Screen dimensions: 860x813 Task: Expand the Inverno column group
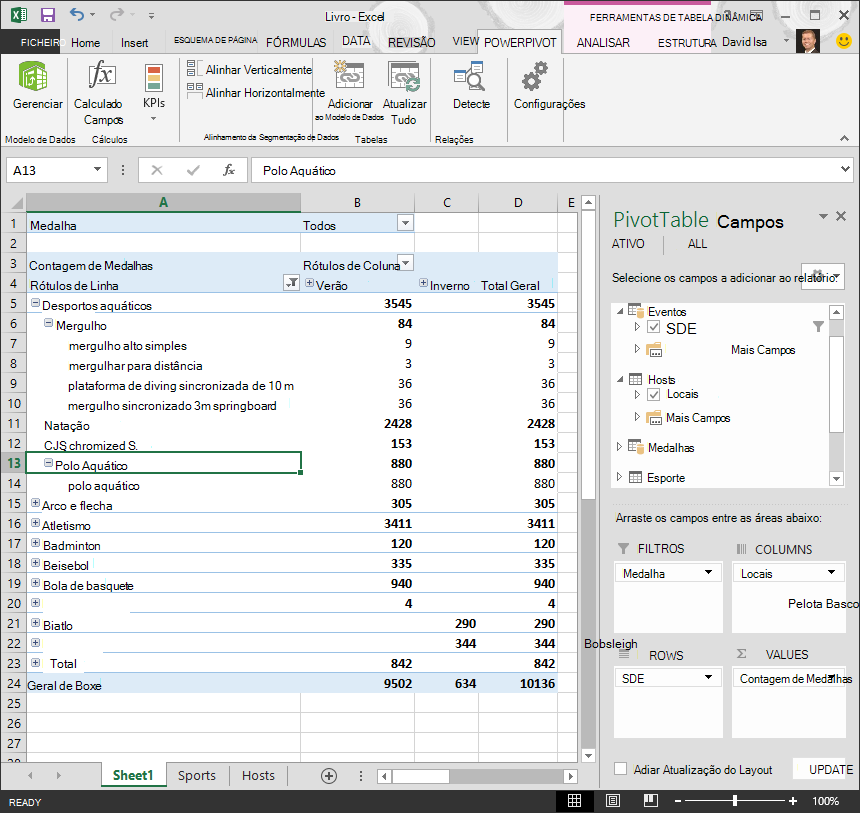point(423,283)
